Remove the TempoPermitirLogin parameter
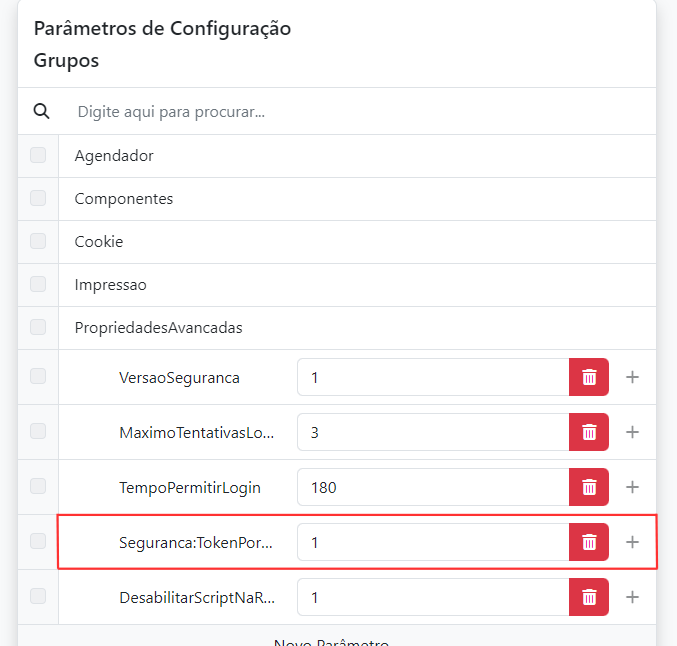This screenshot has height=646, width=677. [x=589, y=487]
